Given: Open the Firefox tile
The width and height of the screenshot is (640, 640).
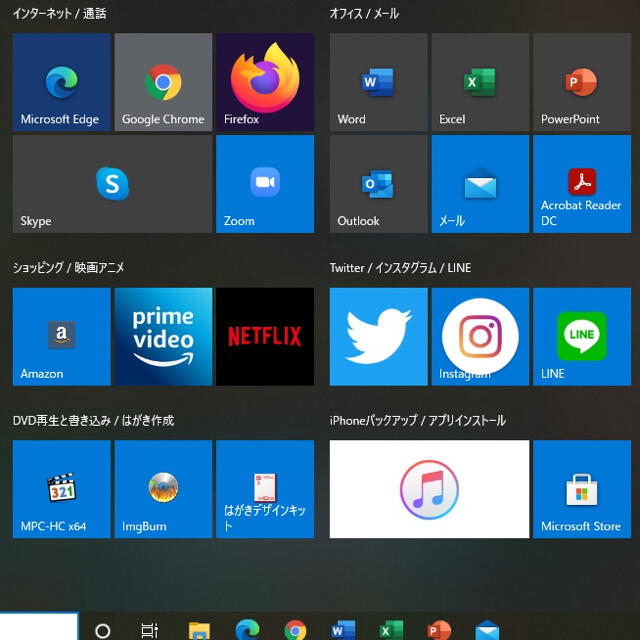Looking at the screenshot, I should point(265,82).
